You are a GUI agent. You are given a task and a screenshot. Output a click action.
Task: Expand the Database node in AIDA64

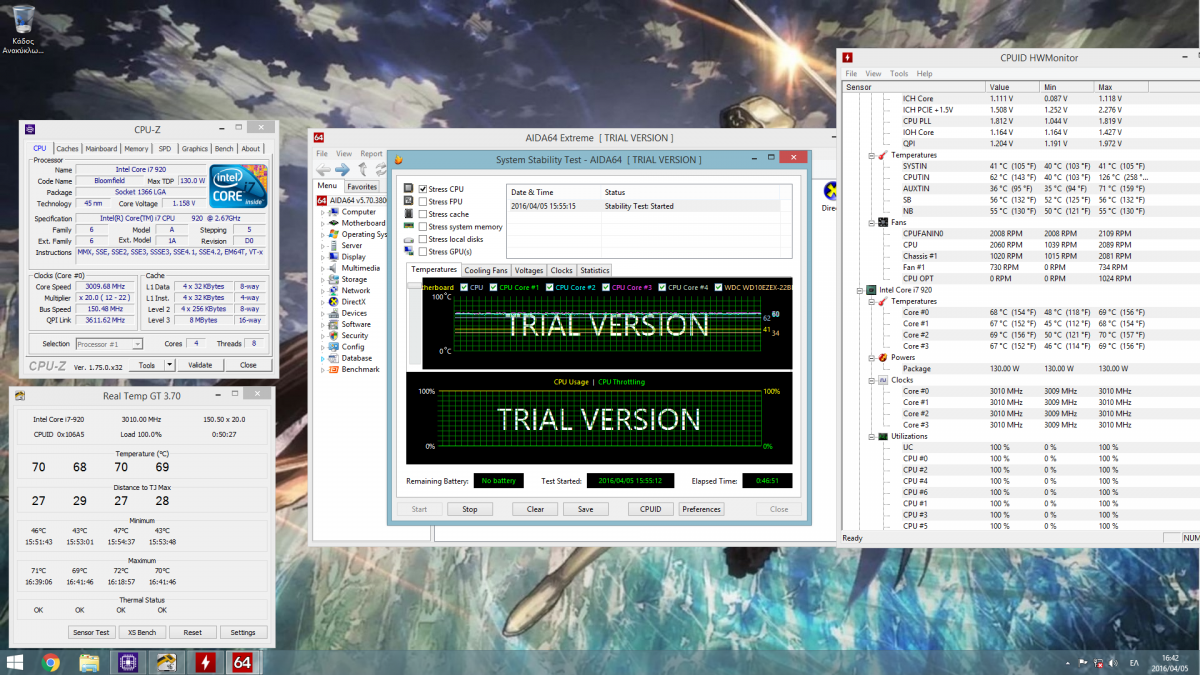[322, 358]
